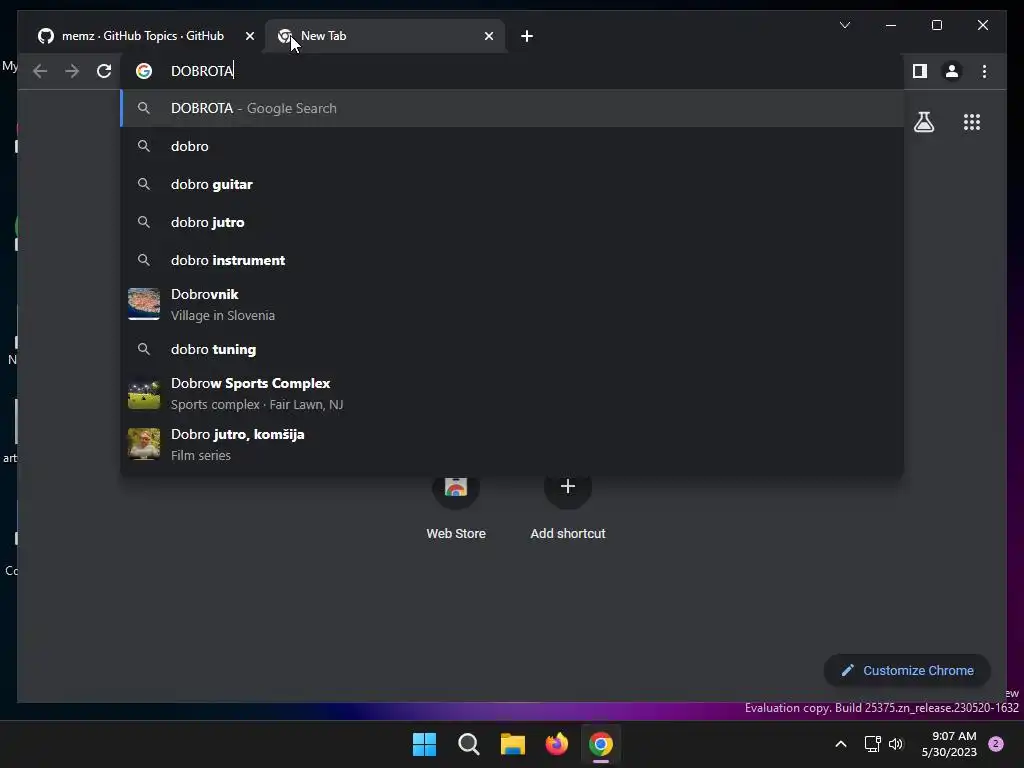1024x768 pixels.
Task: Reload the current page
Action: pyautogui.click(x=104, y=71)
